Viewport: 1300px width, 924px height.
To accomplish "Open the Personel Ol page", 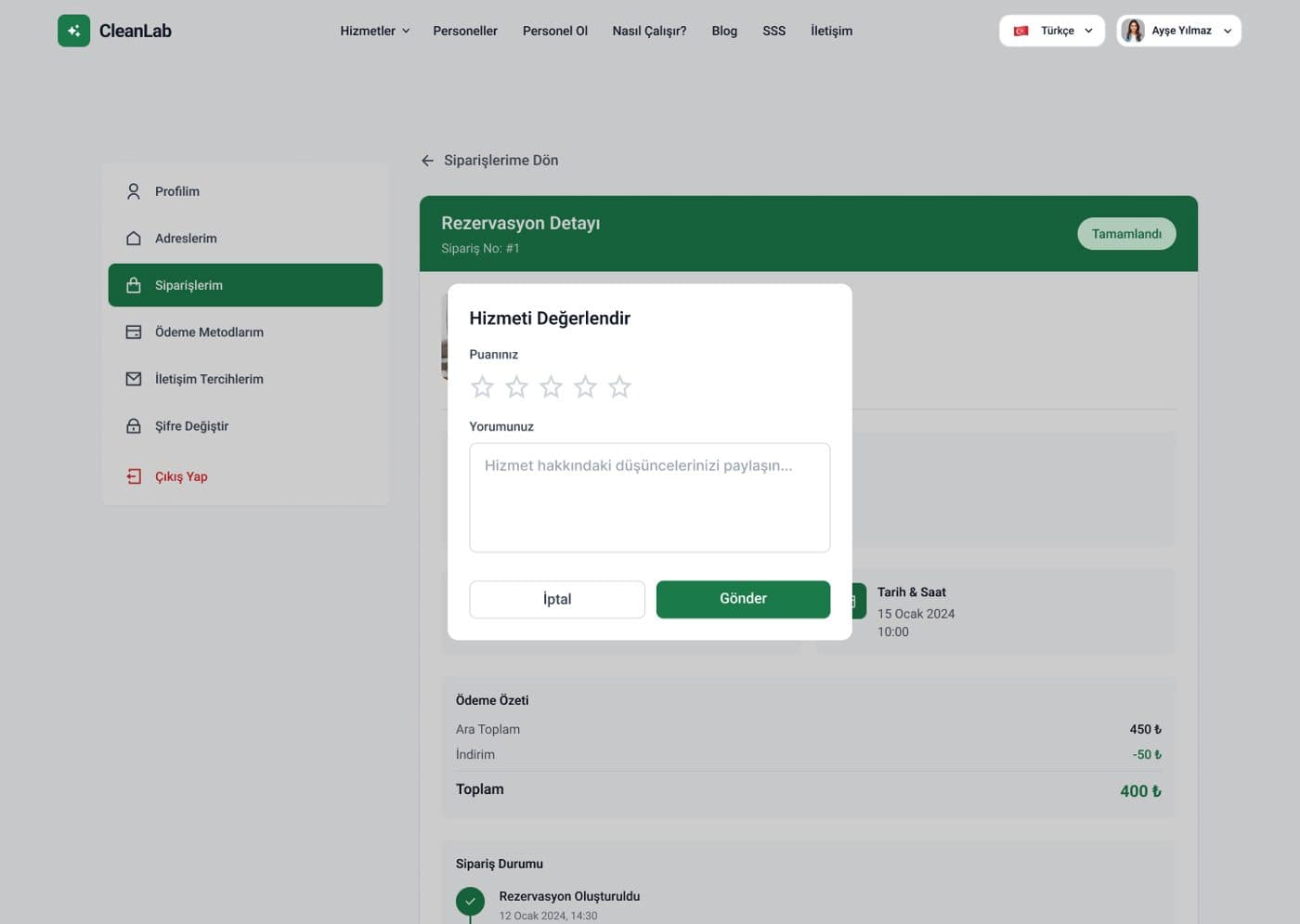I will [555, 31].
